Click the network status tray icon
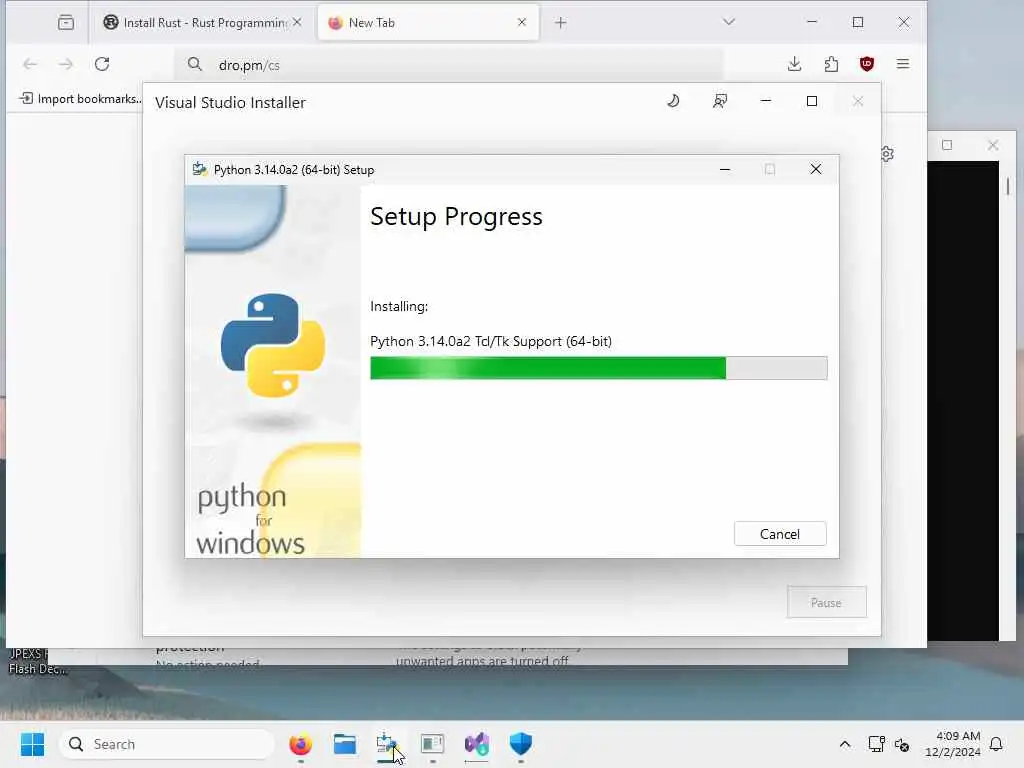The width and height of the screenshot is (1024, 768). 876,744
